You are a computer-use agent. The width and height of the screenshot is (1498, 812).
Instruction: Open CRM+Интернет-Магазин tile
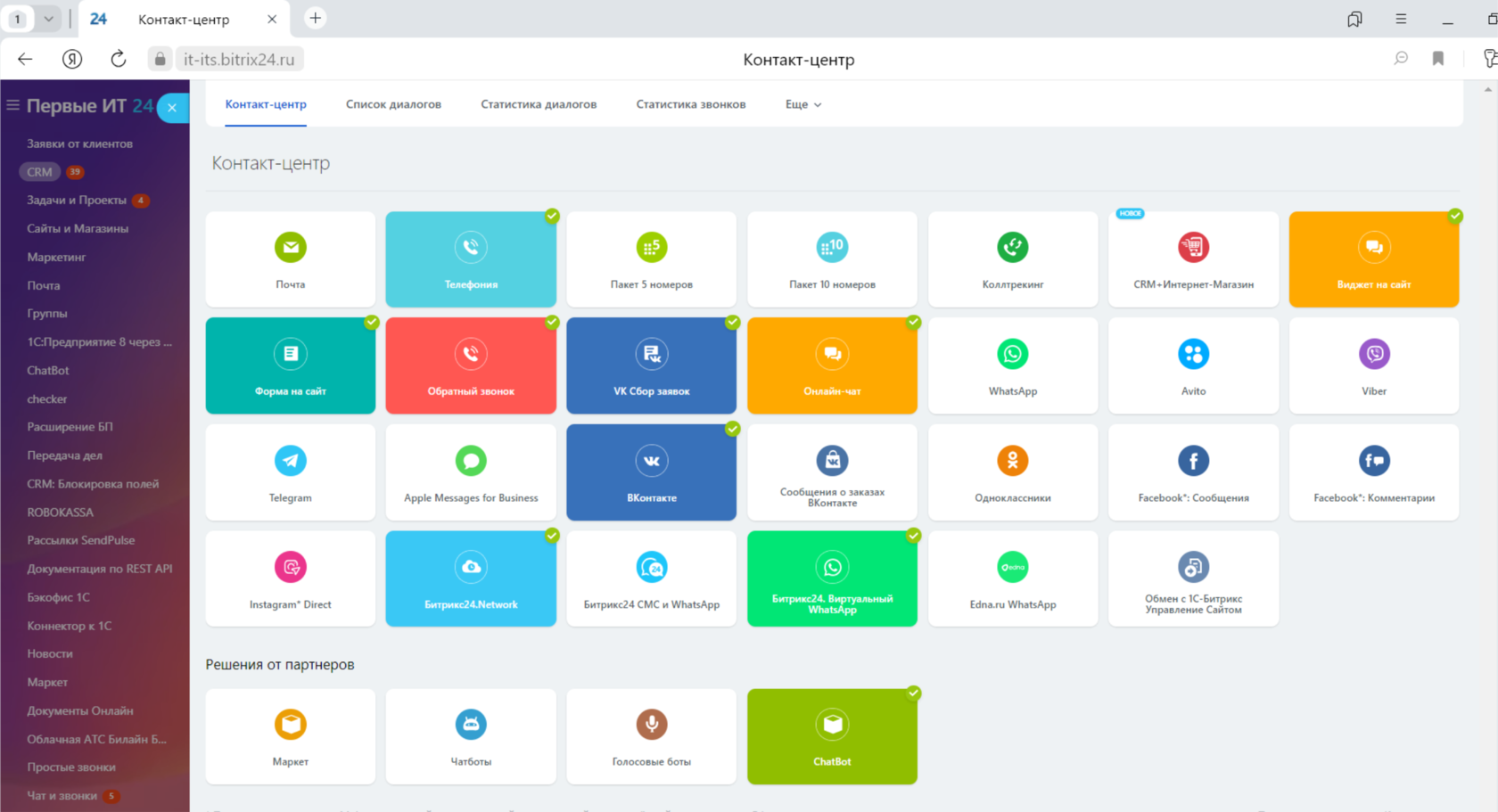(x=1193, y=259)
